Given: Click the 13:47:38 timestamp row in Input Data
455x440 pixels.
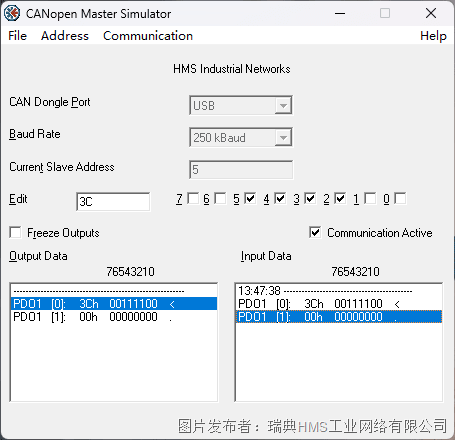Looking at the screenshot, I should point(339,291).
